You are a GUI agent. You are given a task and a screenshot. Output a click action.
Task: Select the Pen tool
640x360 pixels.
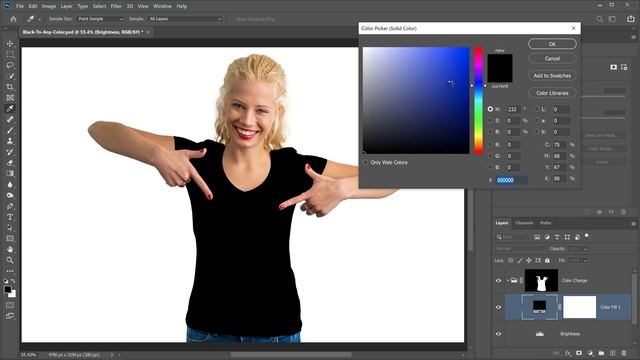[x=10, y=206]
